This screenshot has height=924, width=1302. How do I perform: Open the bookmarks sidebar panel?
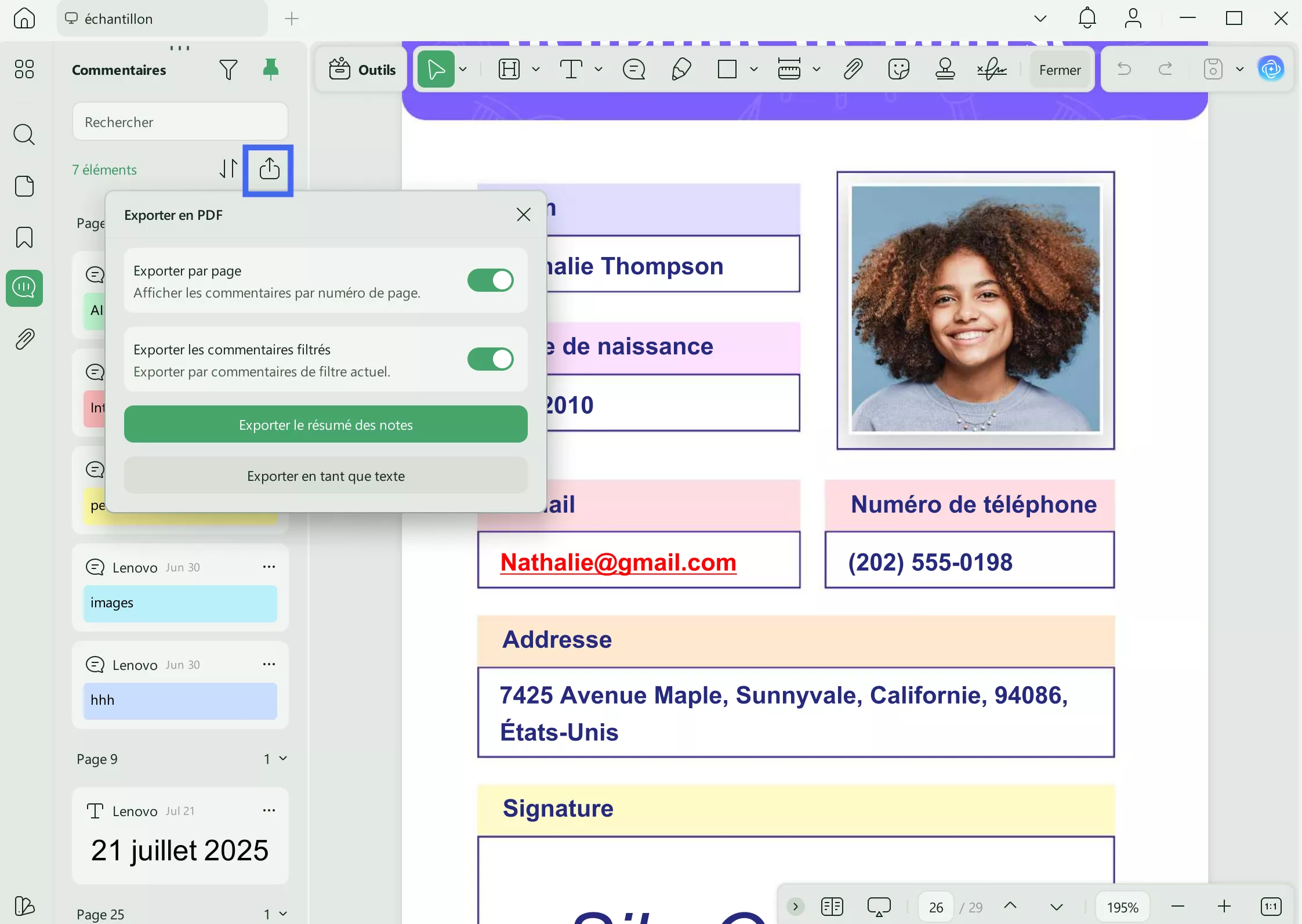[x=24, y=237]
